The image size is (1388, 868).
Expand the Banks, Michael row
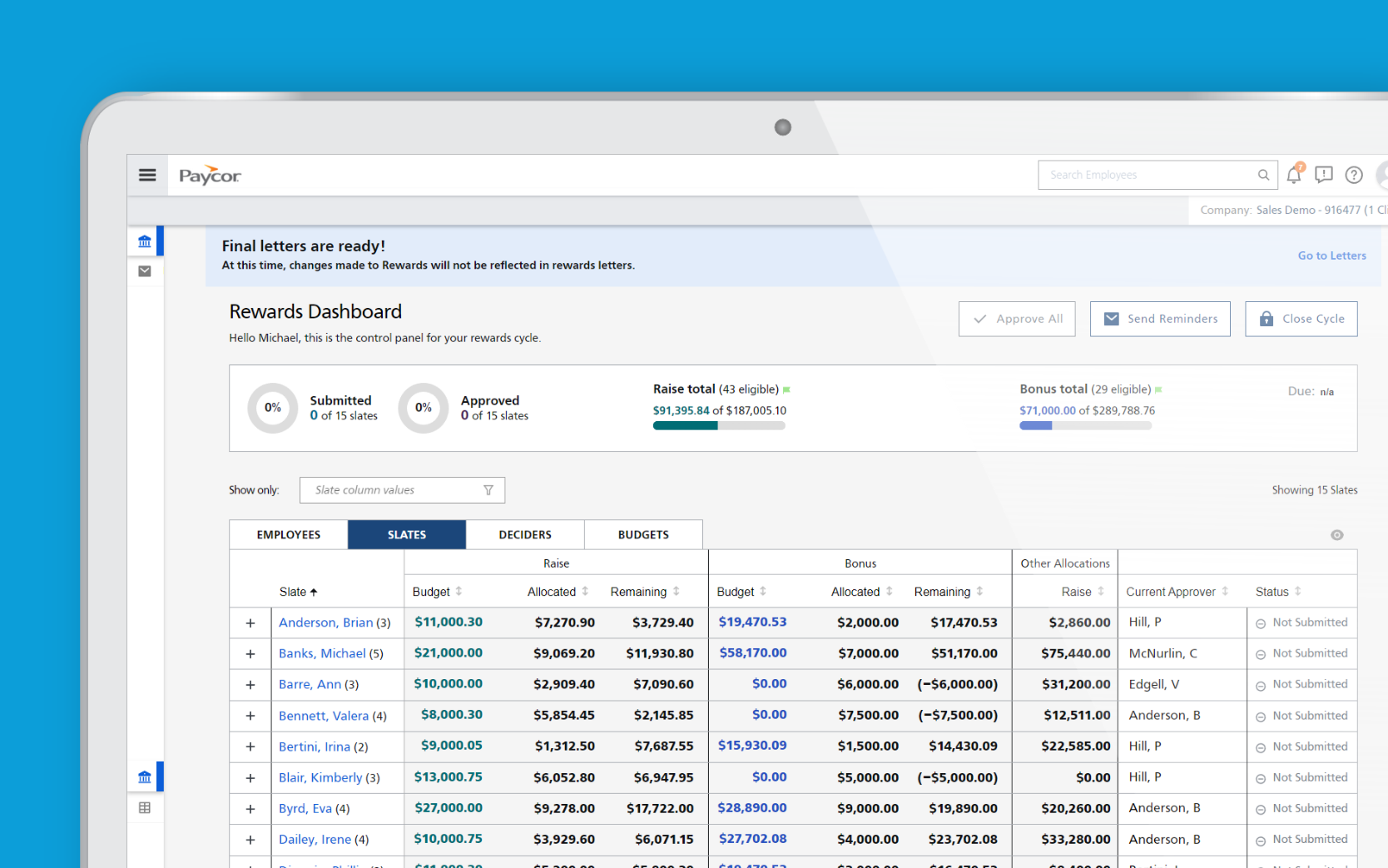pyautogui.click(x=250, y=653)
